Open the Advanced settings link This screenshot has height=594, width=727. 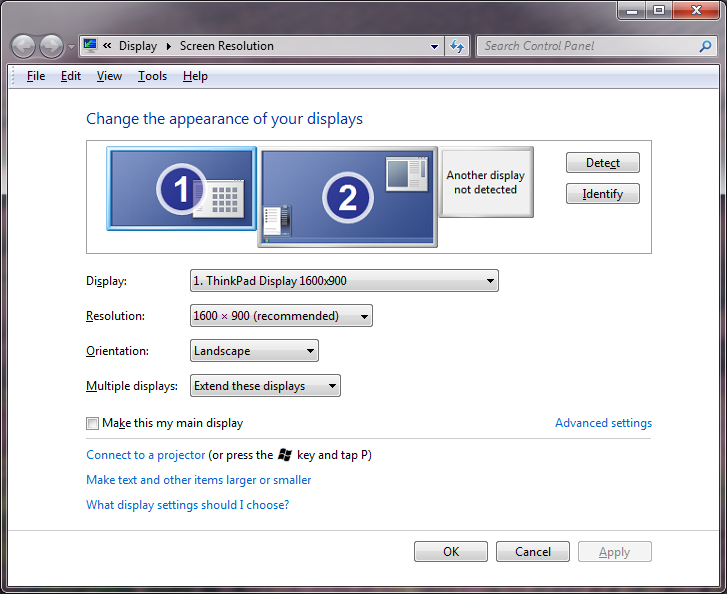603,423
